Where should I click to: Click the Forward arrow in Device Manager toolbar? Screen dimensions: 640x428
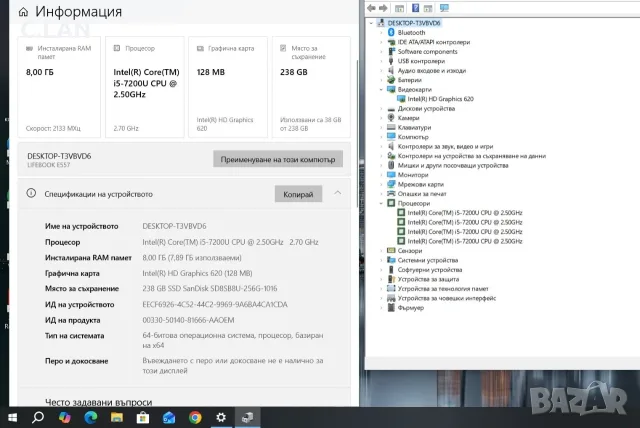tap(383, 8)
